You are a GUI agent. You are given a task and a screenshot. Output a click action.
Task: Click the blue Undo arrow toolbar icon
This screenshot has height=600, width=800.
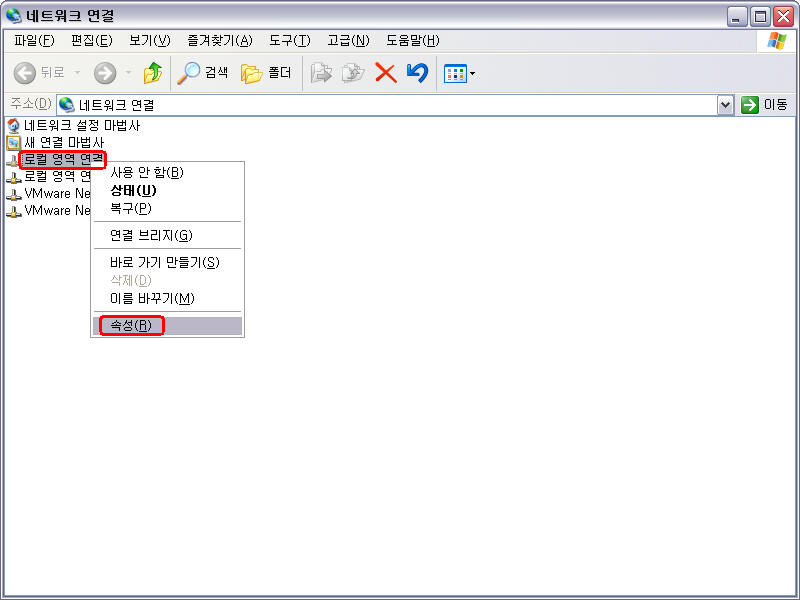[x=418, y=73]
